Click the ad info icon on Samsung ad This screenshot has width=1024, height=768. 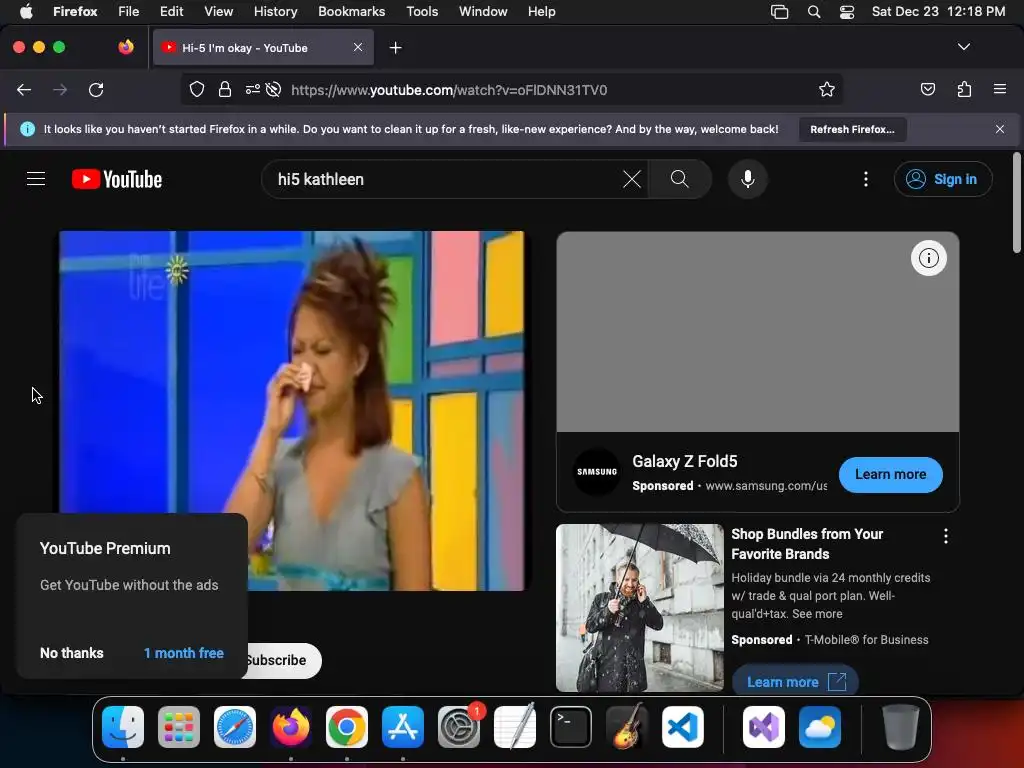click(x=929, y=258)
